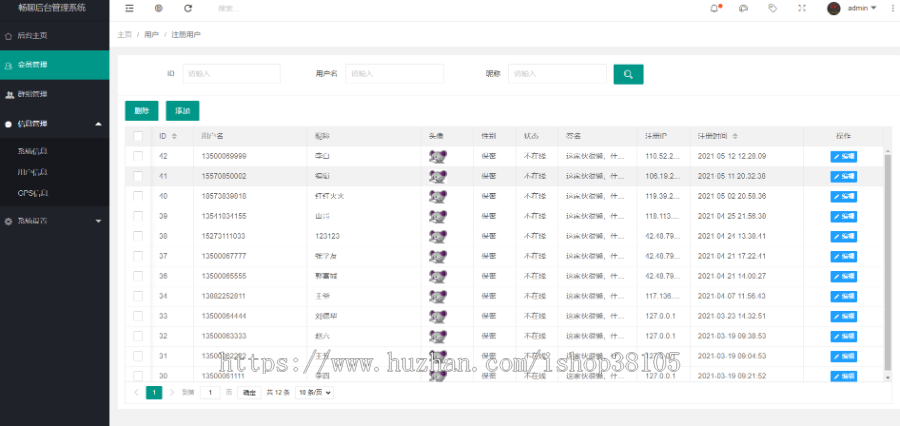Tick the checkbox for row ID 42

click(x=138, y=156)
